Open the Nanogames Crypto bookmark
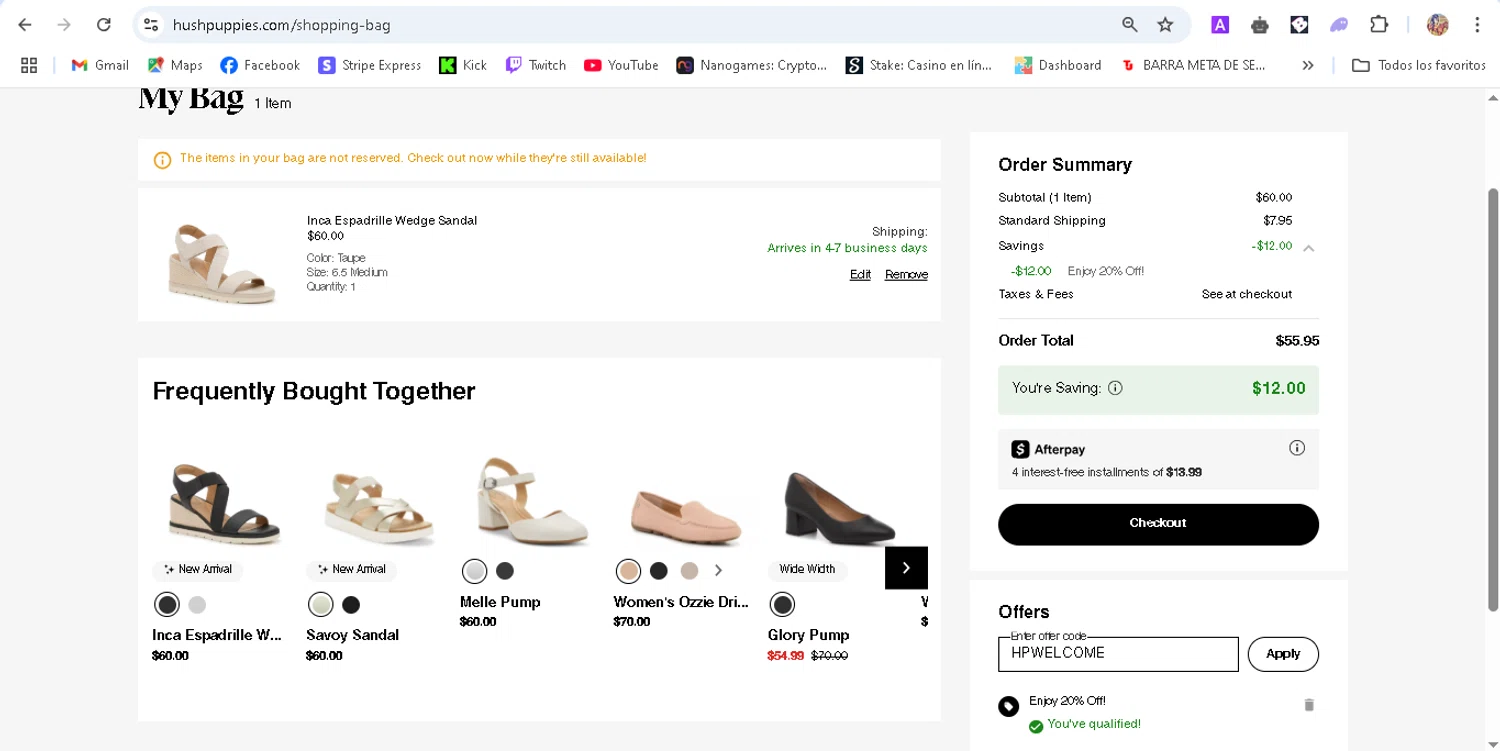 coord(752,65)
